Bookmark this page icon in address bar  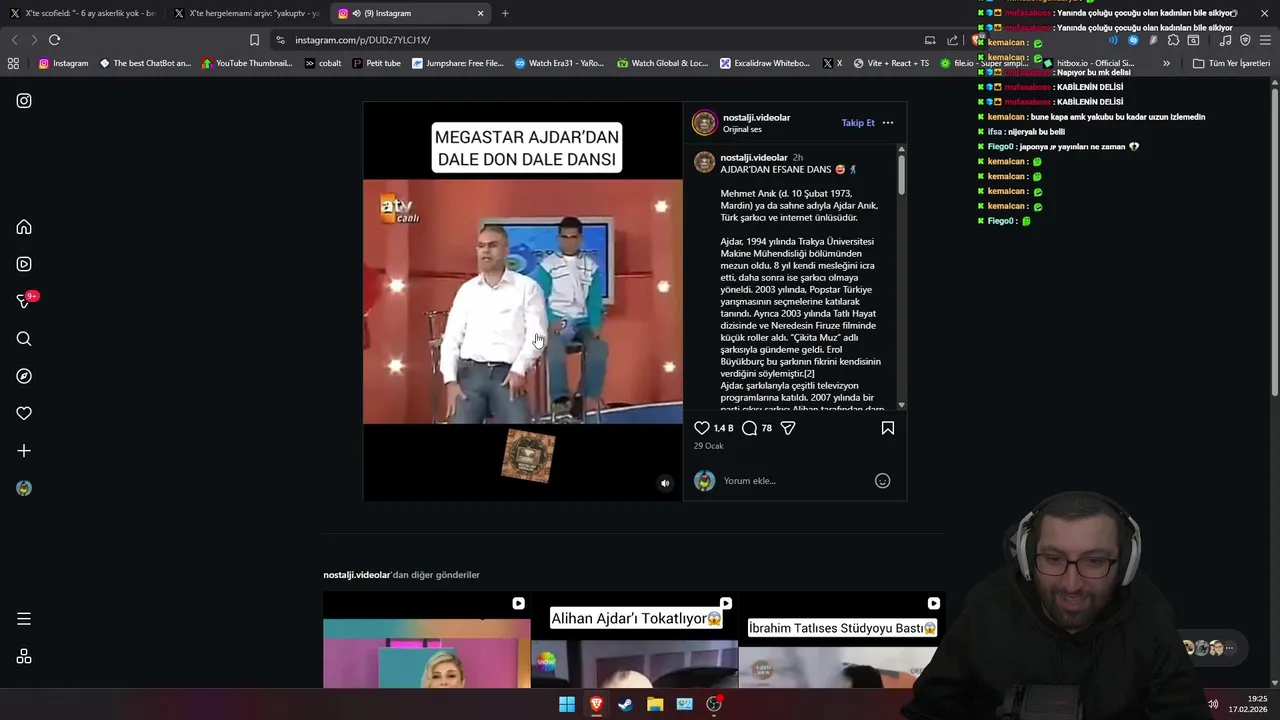point(254,40)
